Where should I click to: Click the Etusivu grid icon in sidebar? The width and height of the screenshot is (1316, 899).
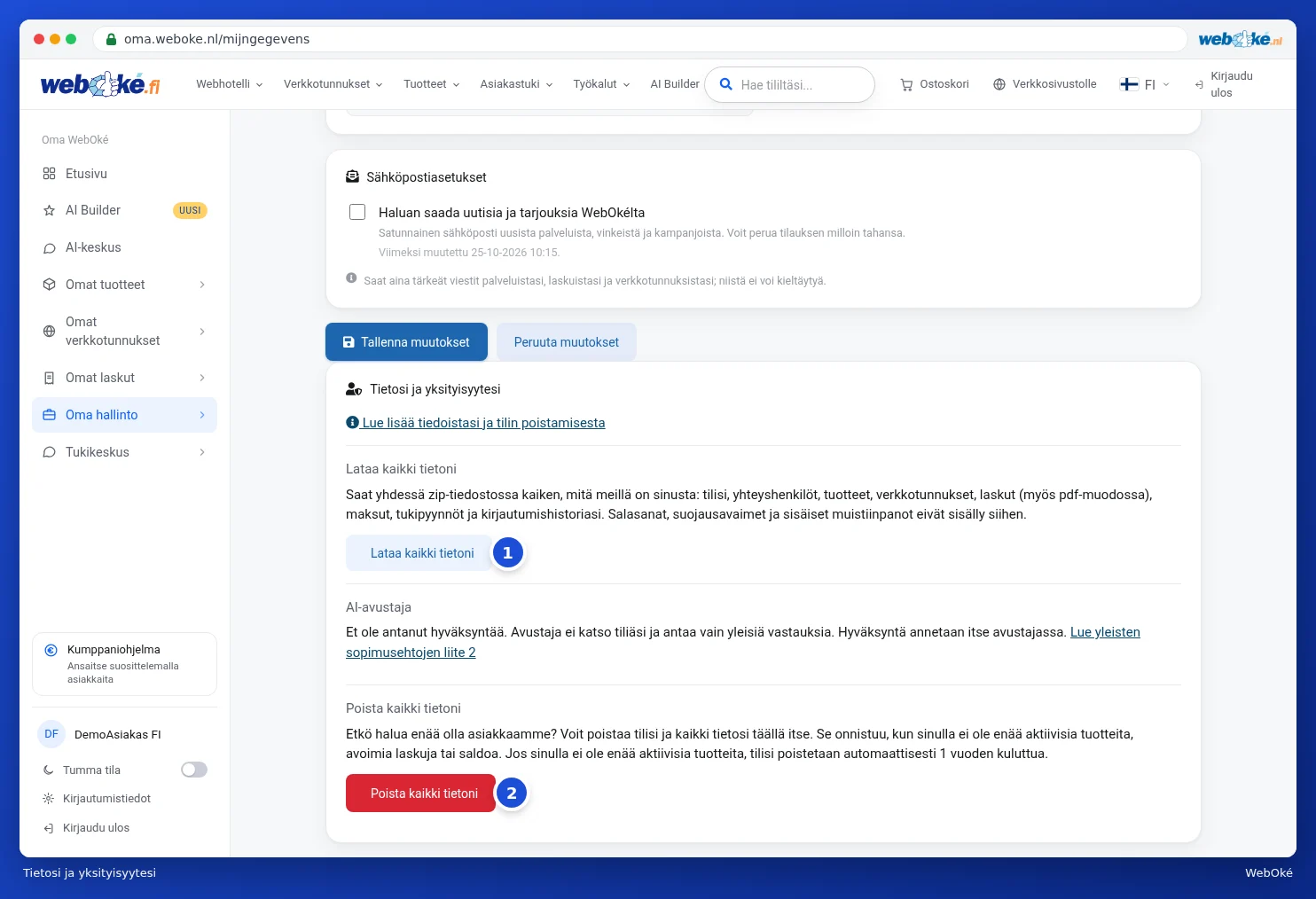(49, 174)
